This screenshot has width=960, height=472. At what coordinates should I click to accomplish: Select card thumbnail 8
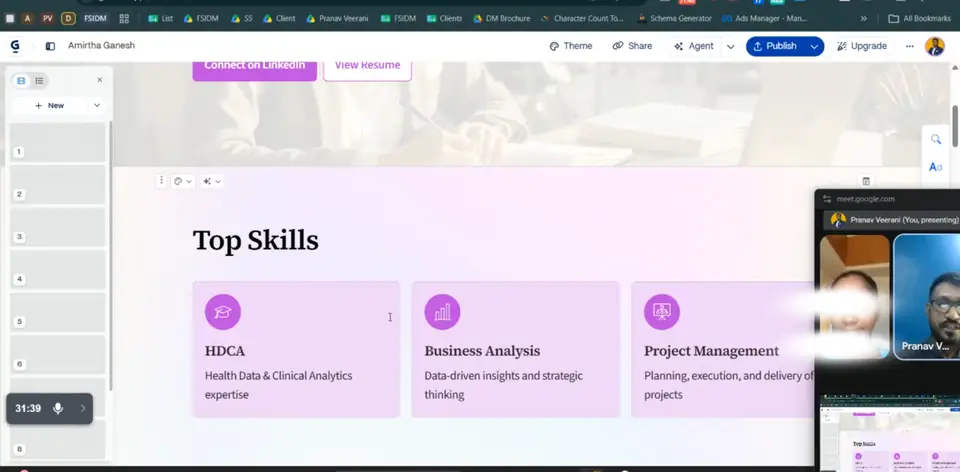(58, 440)
